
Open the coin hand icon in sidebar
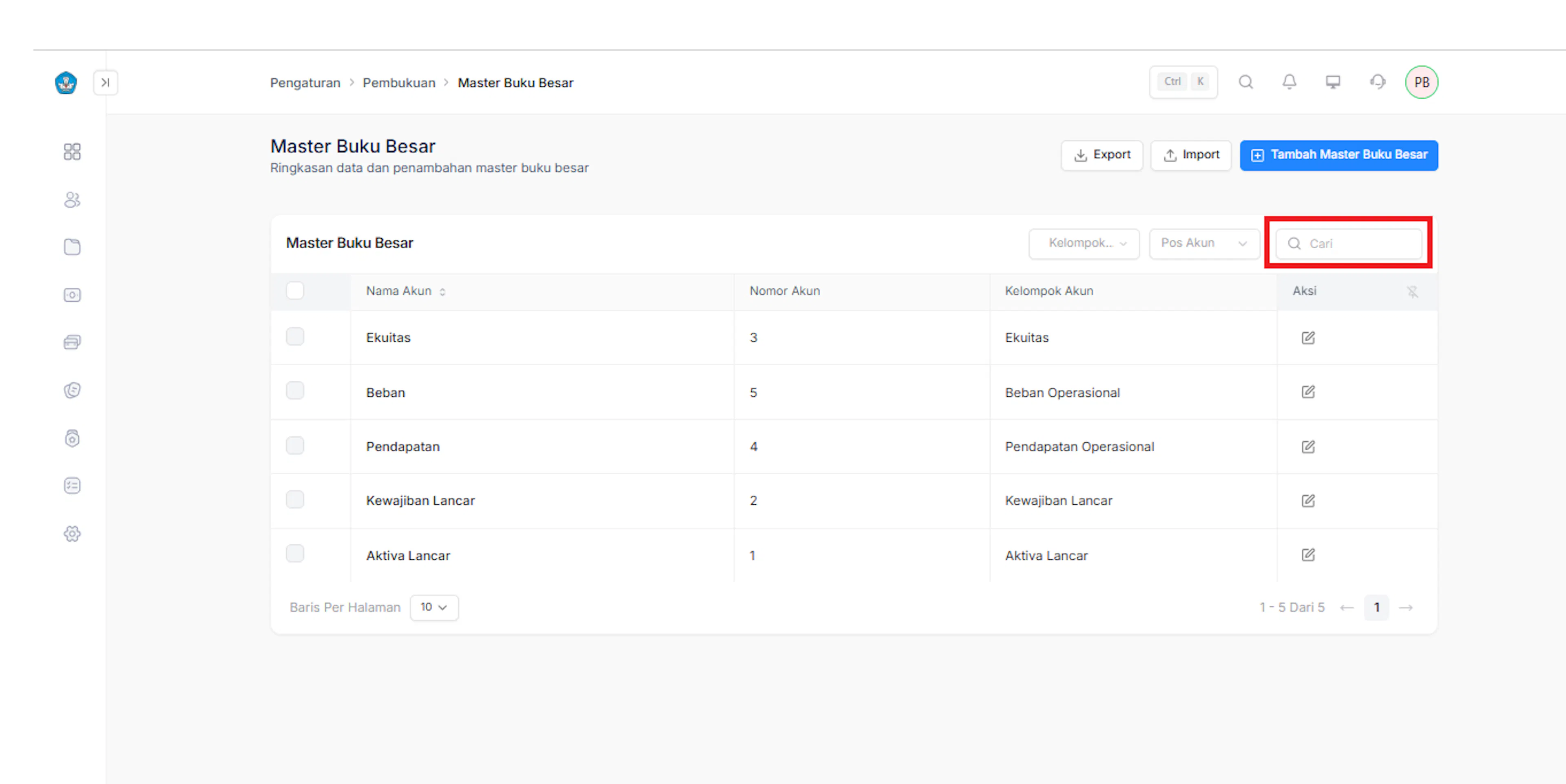pyautogui.click(x=72, y=390)
